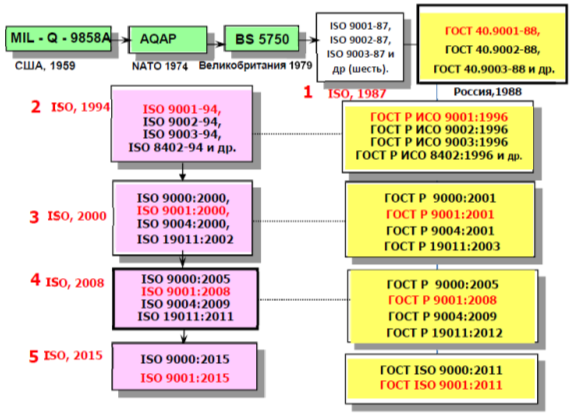Click the ГОСТ Р 9001:2008 yellow box

coord(442,307)
